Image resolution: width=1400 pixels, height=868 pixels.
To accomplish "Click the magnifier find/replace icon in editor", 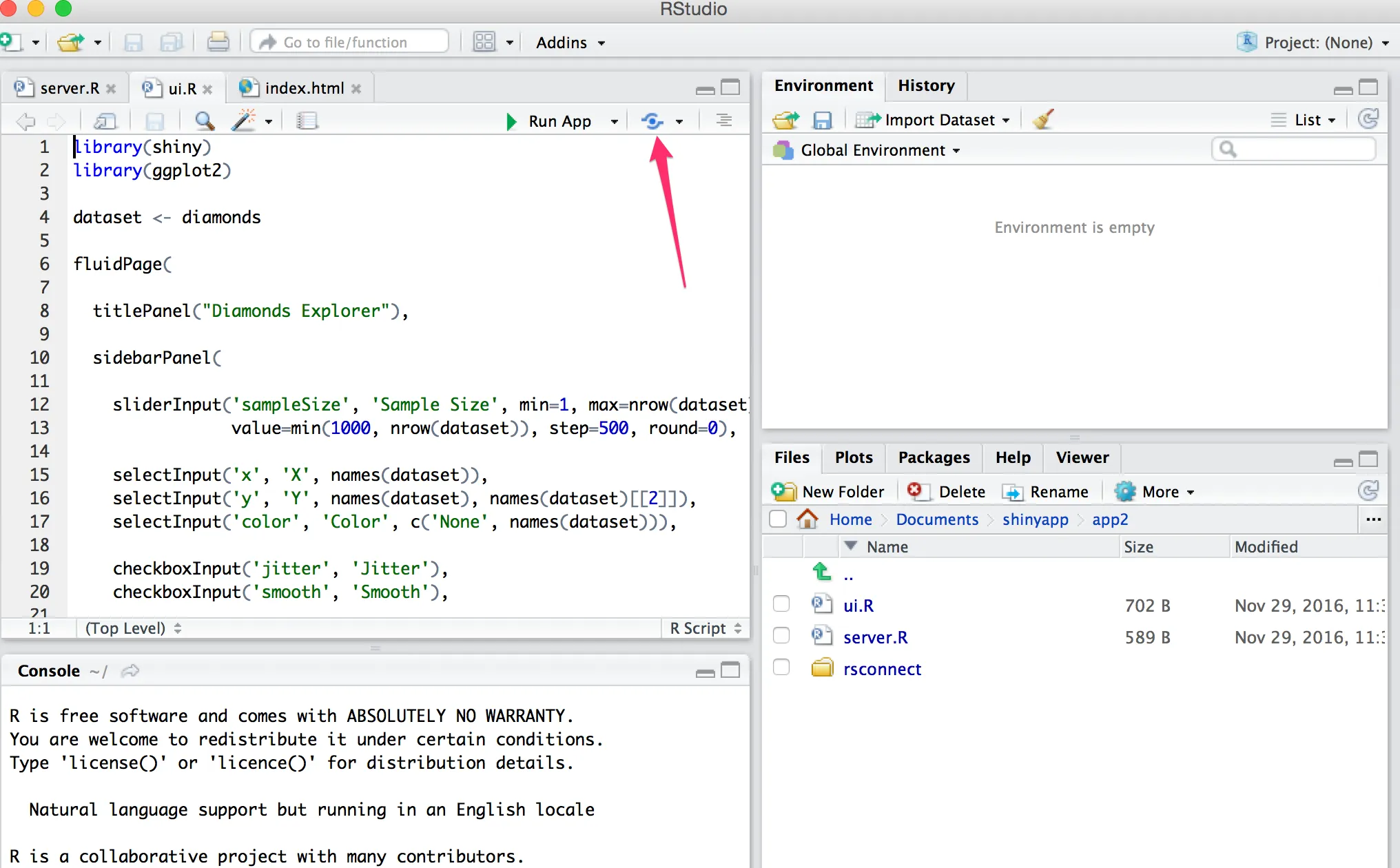I will pyautogui.click(x=204, y=121).
